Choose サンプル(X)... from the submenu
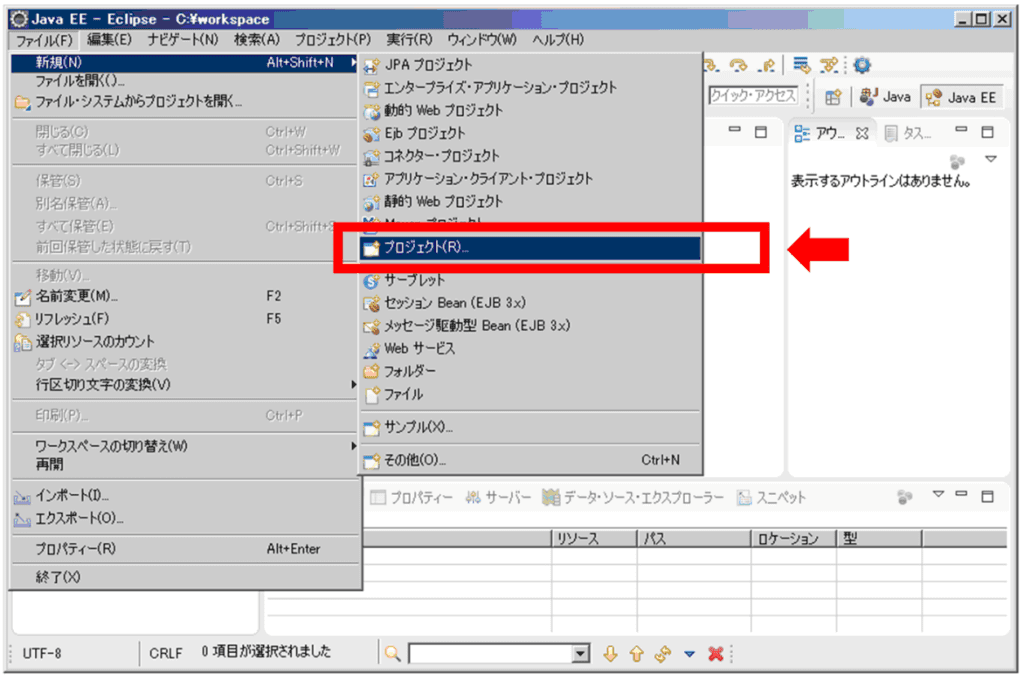 click(x=530, y=428)
